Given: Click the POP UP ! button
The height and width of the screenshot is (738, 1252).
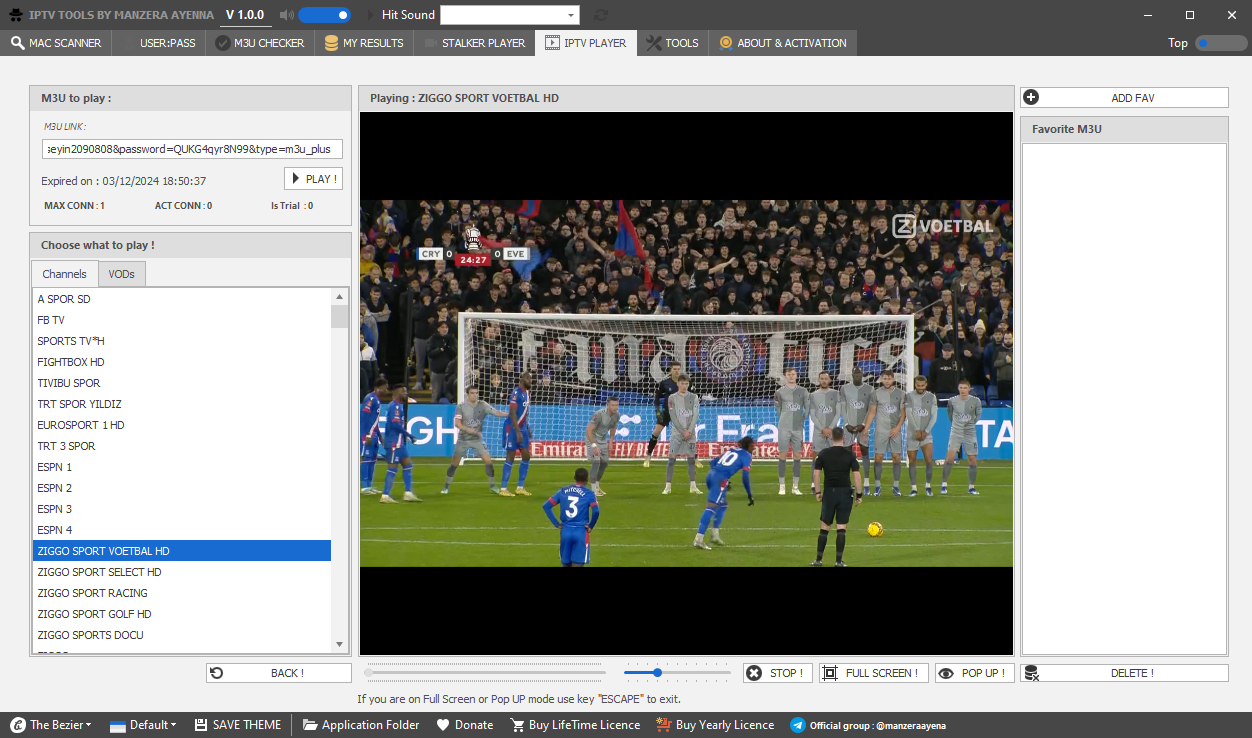Looking at the screenshot, I should tap(975, 673).
